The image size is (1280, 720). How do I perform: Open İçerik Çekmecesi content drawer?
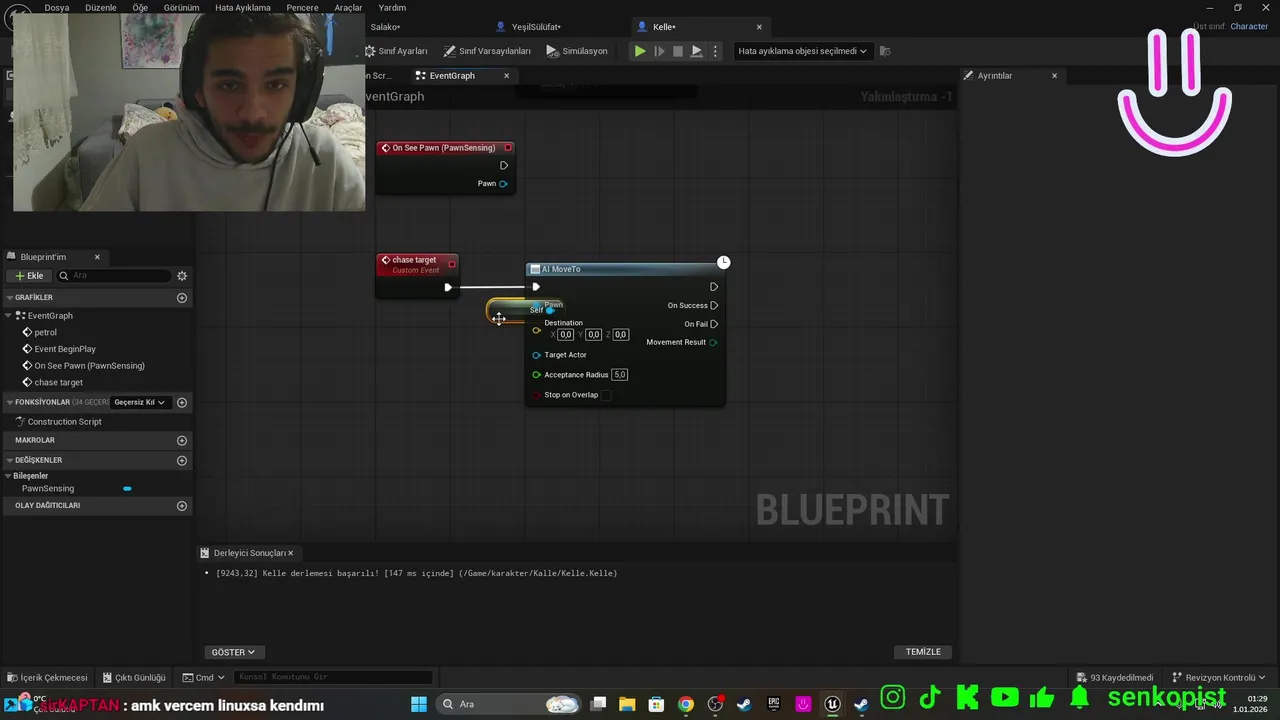(47, 678)
